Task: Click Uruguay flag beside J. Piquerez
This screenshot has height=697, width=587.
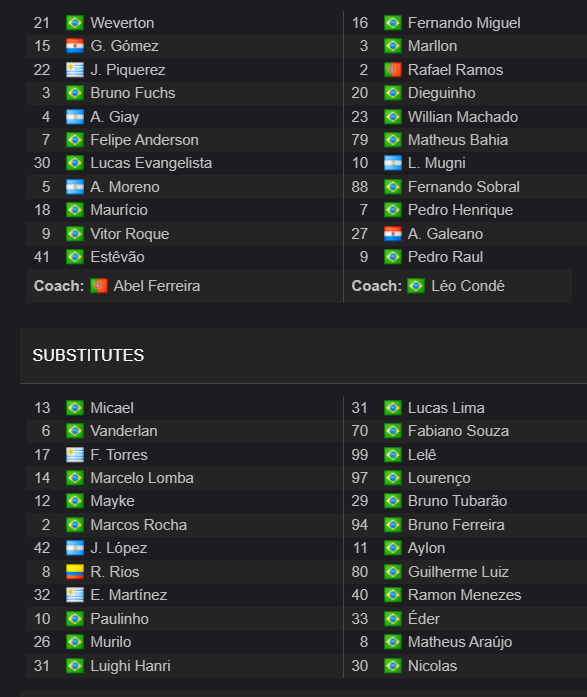Action: tap(75, 70)
